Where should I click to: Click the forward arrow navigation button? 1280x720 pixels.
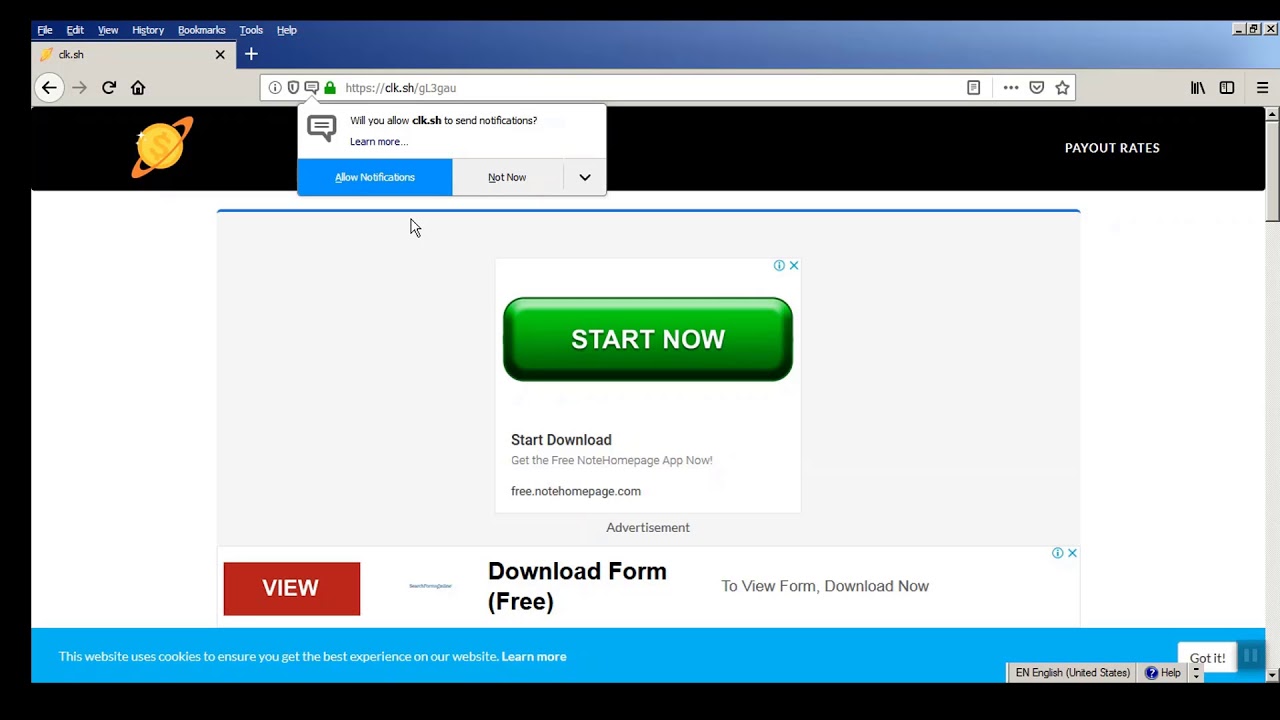point(80,88)
